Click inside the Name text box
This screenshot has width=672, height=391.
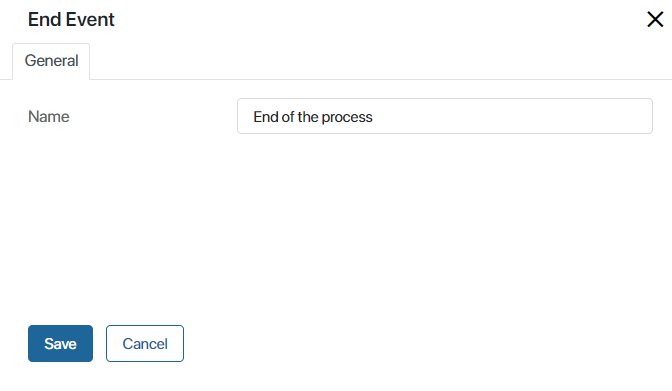tap(445, 116)
